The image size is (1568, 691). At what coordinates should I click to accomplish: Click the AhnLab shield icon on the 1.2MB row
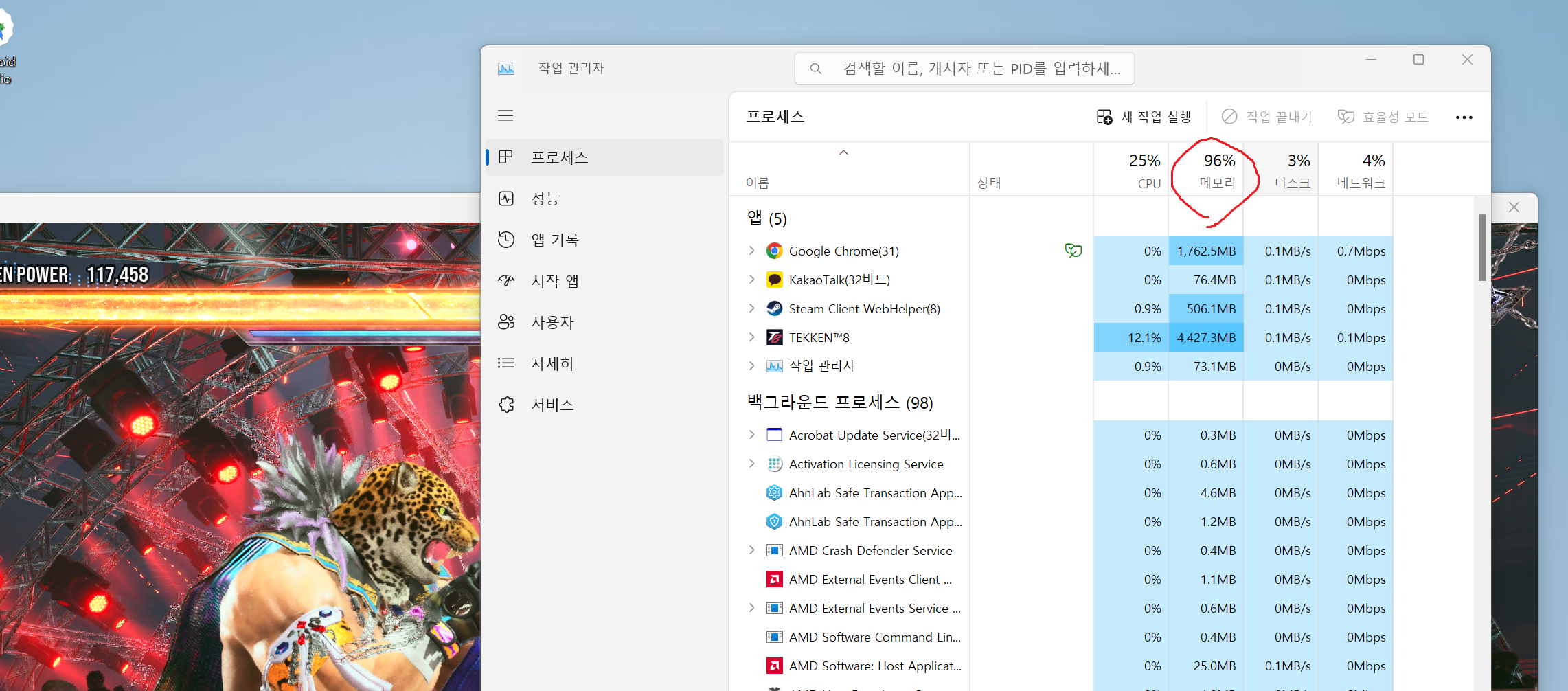click(x=774, y=521)
